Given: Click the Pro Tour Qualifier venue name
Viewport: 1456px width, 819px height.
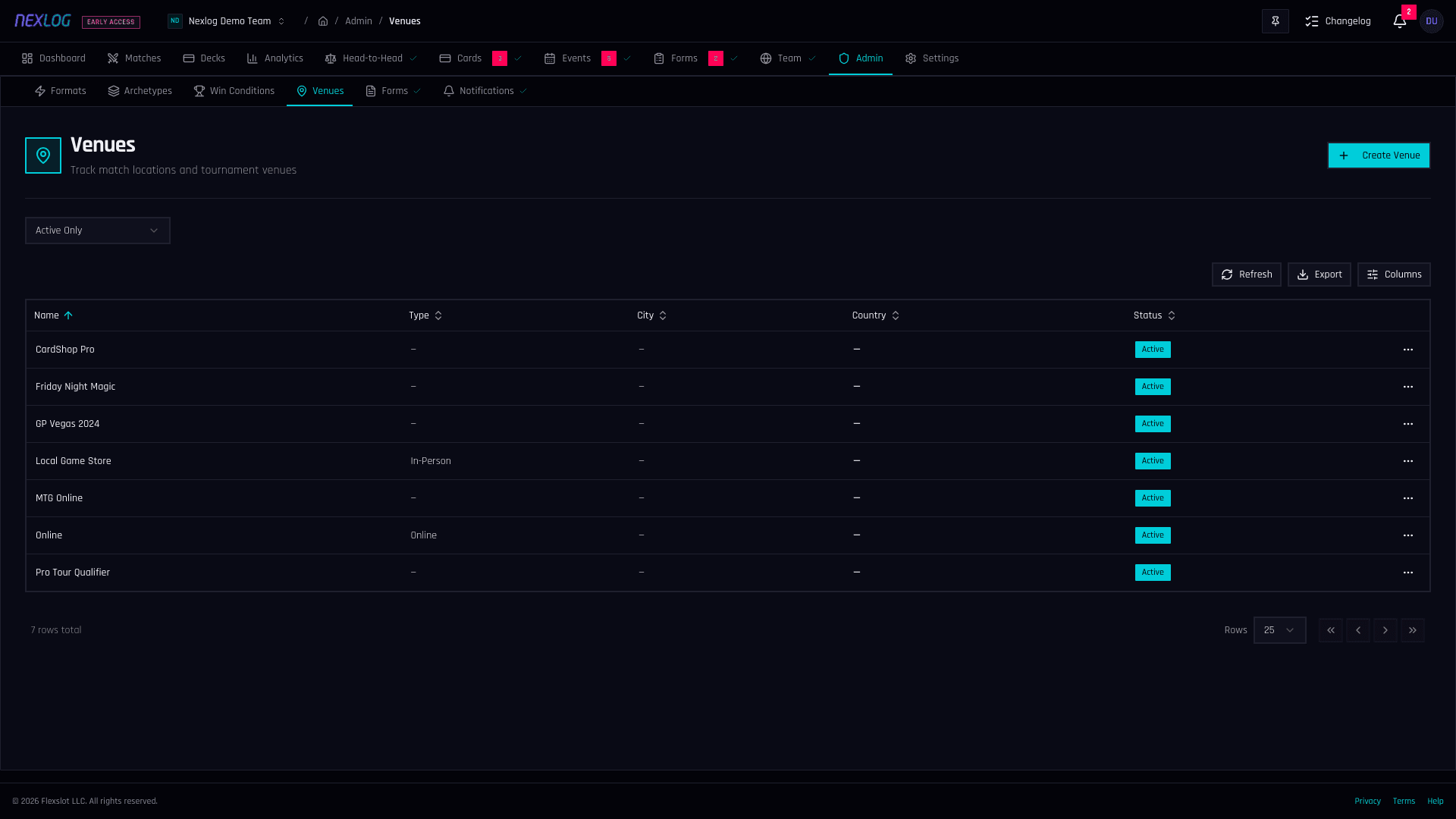Looking at the screenshot, I should click(x=73, y=573).
